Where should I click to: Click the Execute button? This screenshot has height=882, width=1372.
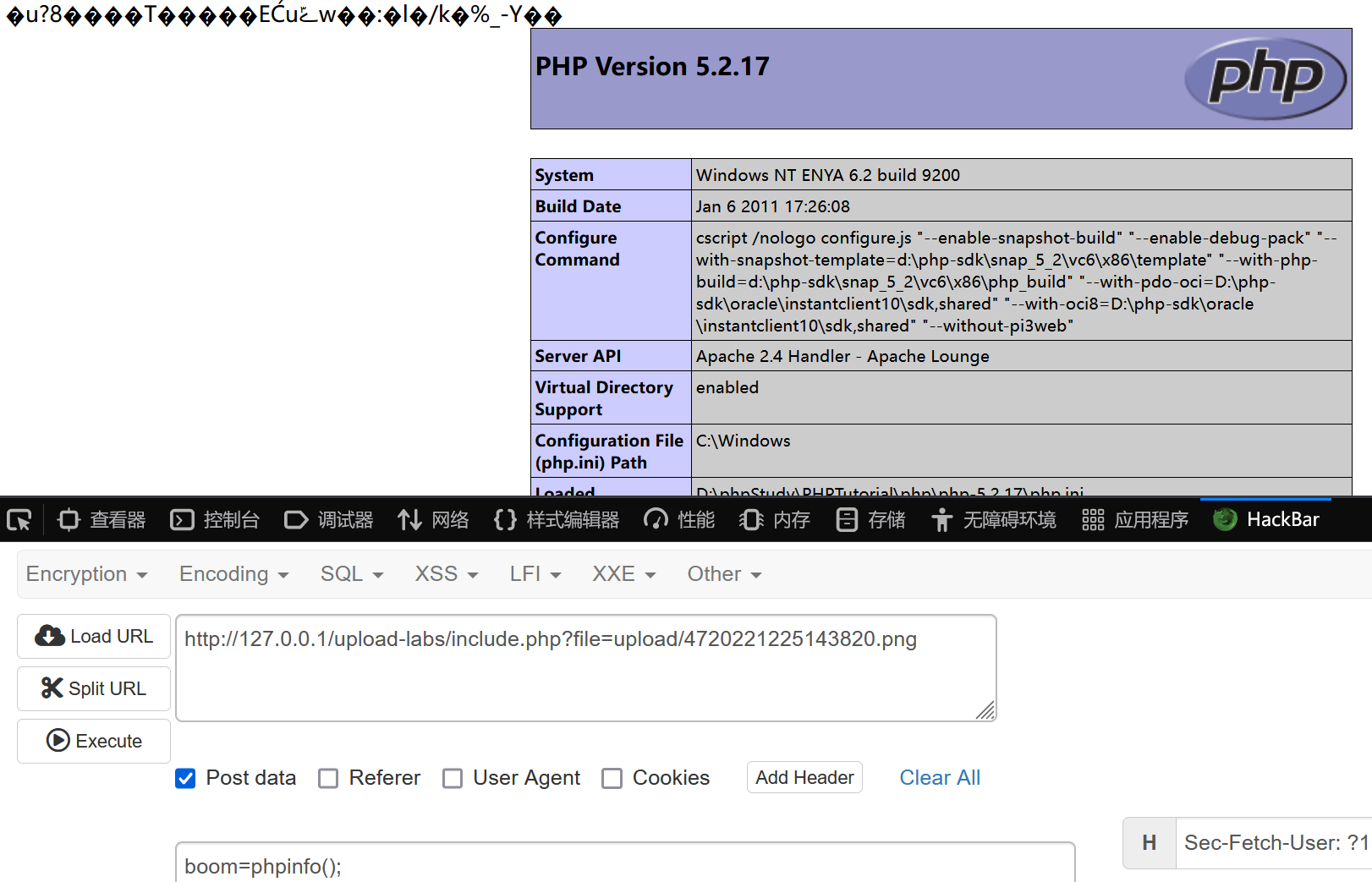[94, 741]
